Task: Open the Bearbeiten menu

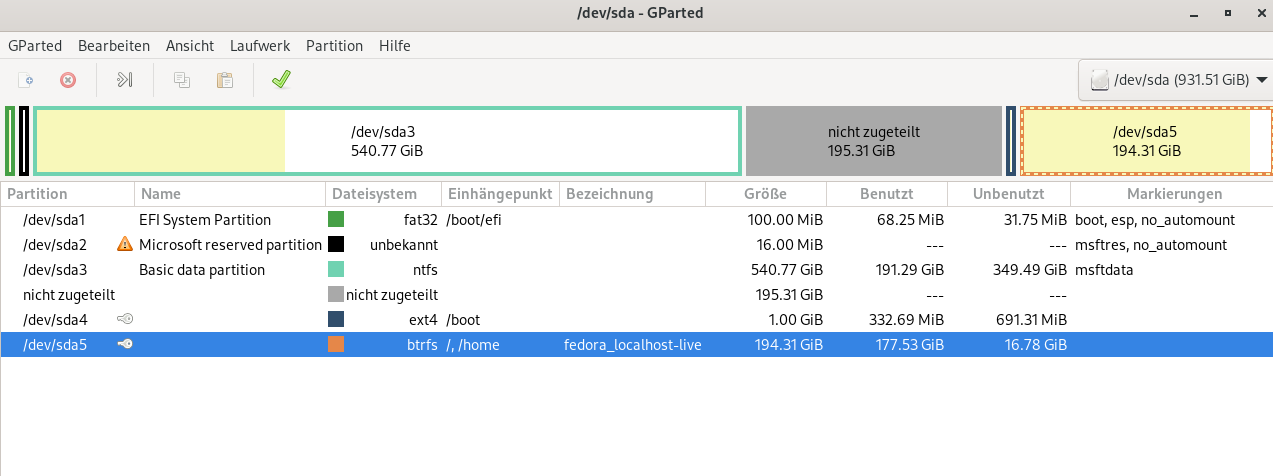Action: point(114,46)
